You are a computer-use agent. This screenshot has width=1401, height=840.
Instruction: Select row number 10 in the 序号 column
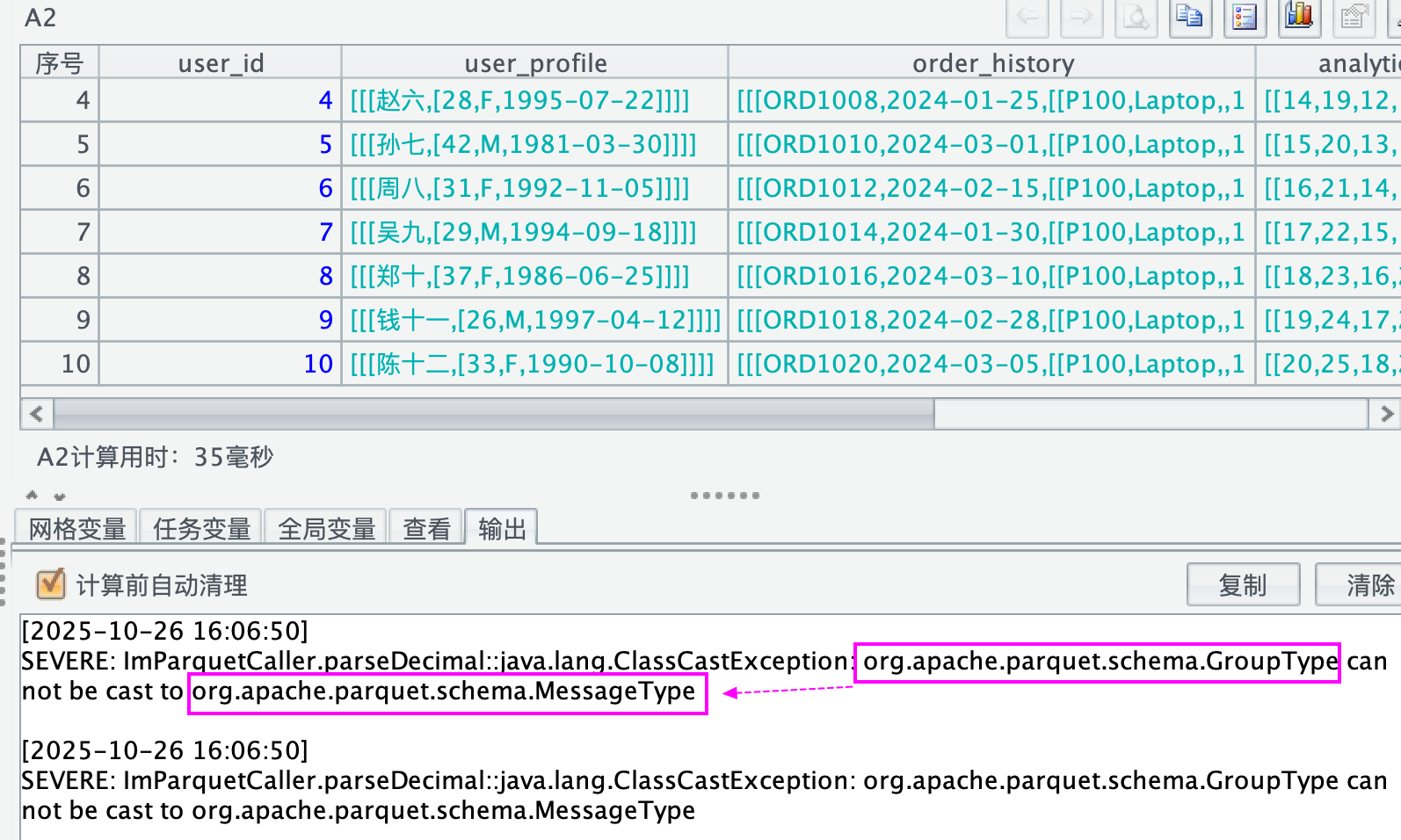(x=60, y=364)
